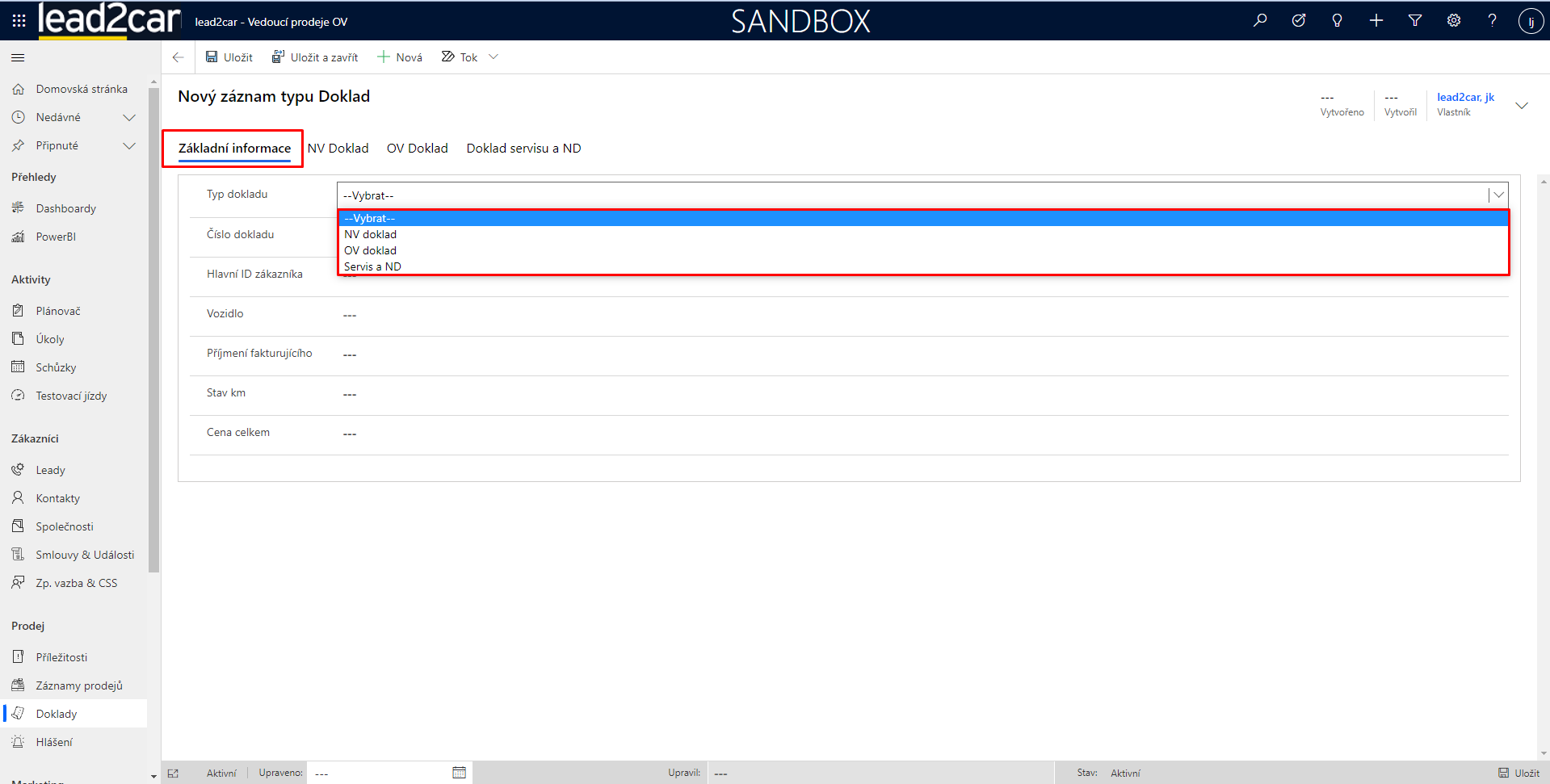Click the lightbulb assistant icon

point(1337,21)
